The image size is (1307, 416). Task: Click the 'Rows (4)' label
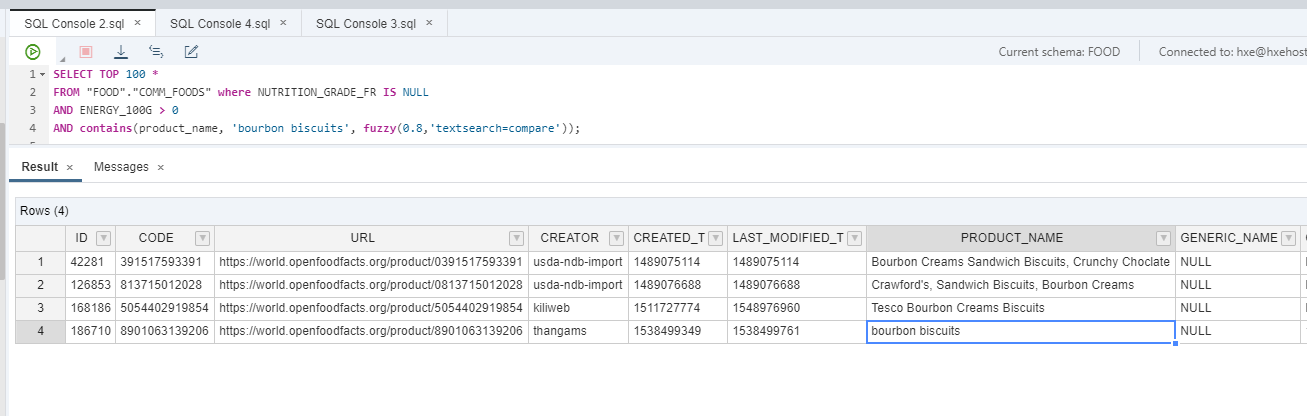pyautogui.click(x=44, y=211)
